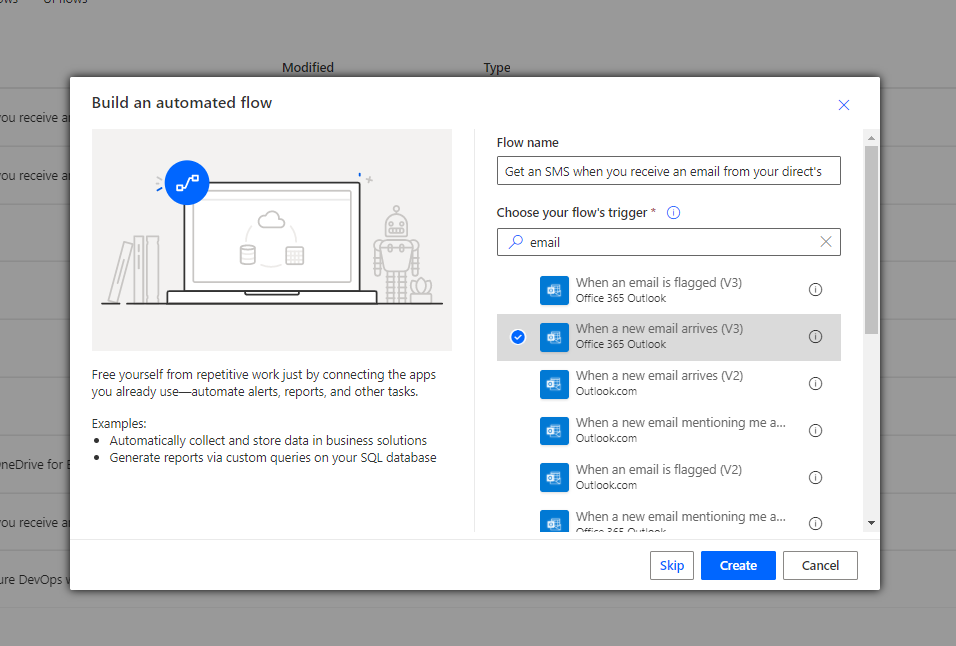The width and height of the screenshot is (956, 646).
Task: Clear the email search with the X icon
Action: point(826,242)
